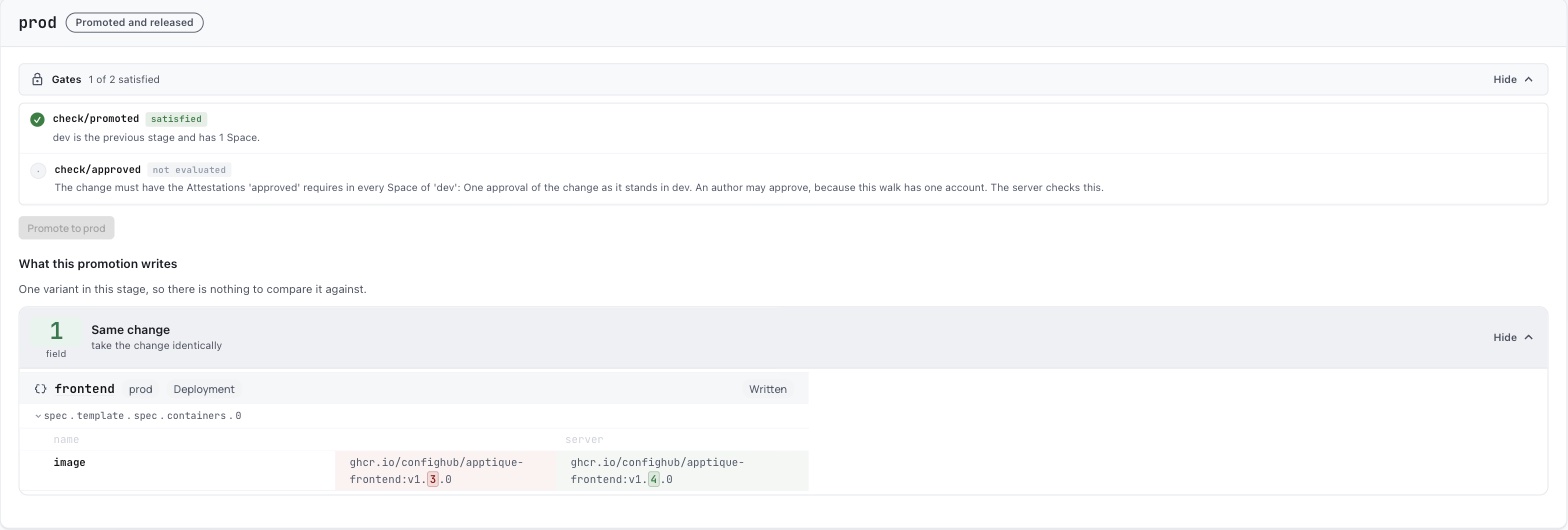The image size is (1568, 530).
Task: Select the check/approved gate name
Action: (97, 170)
